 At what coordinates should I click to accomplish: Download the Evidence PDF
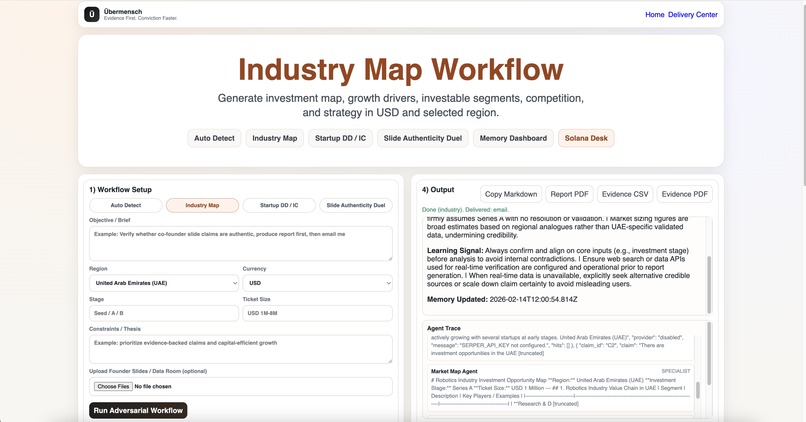(x=684, y=194)
